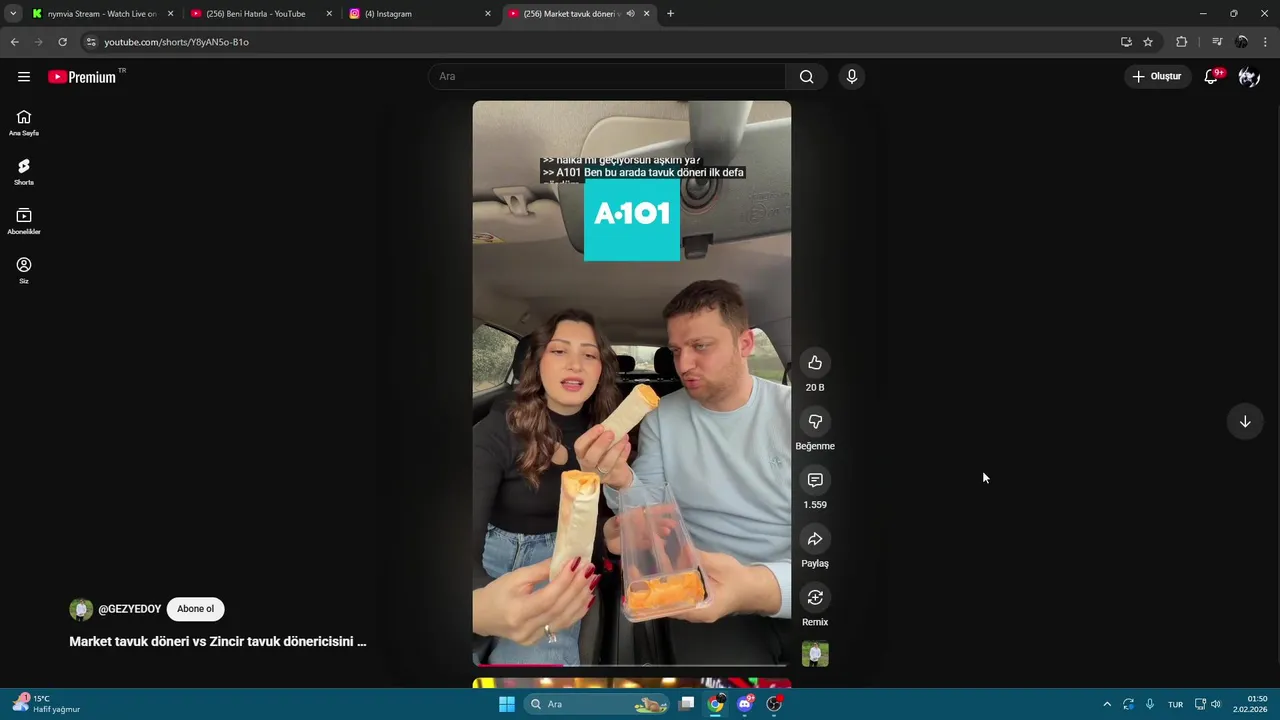Image resolution: width=1280 pixels, height=720 pixels.
Task: Open Abonelikler in the sidebar
Action: [x=24, y=221]
